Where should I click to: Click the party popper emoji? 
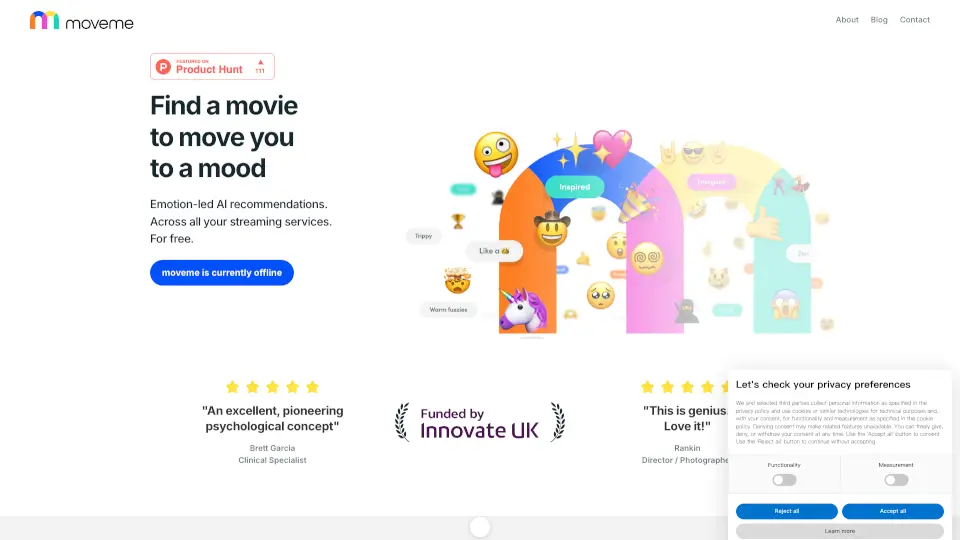click(637, 203)
